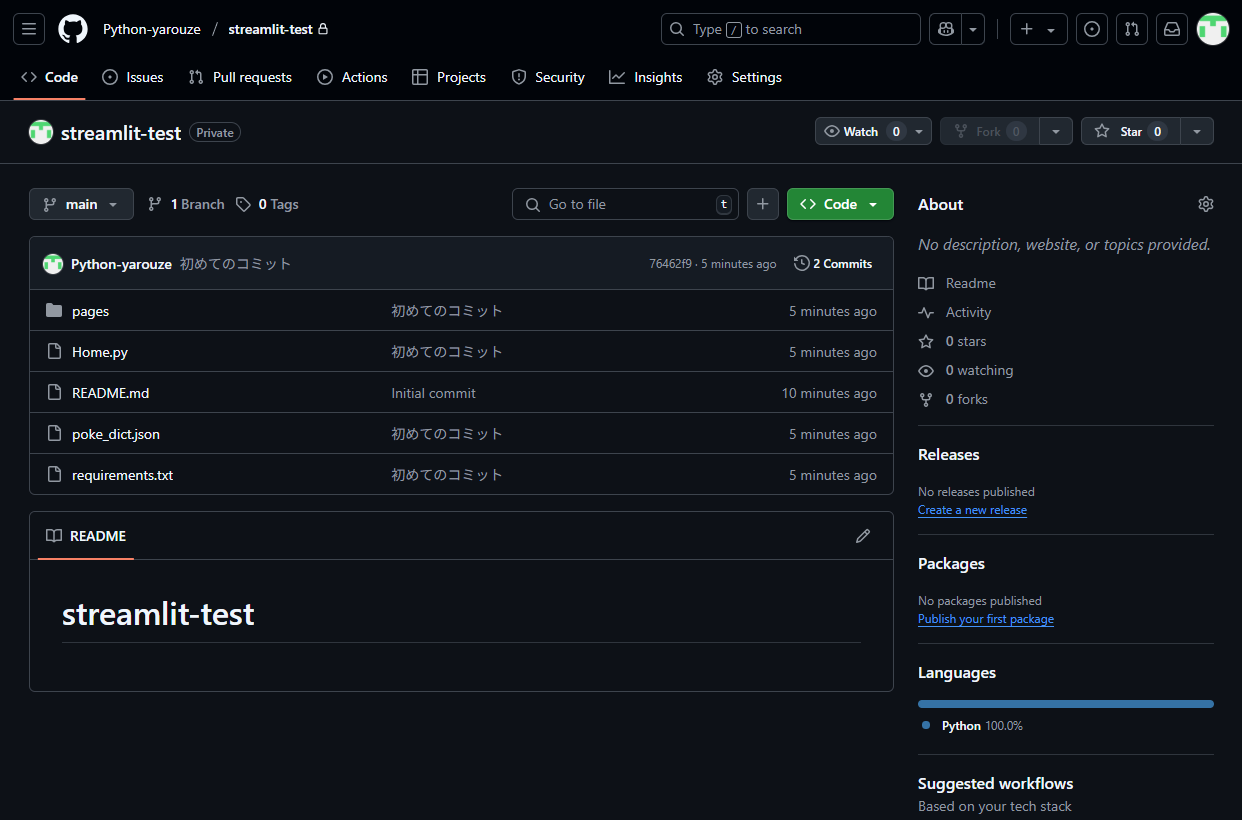The height and width of the screenshot is (820, 1242).
Task: Open the poke_dict.json file
Action: (x=116, y=434)
